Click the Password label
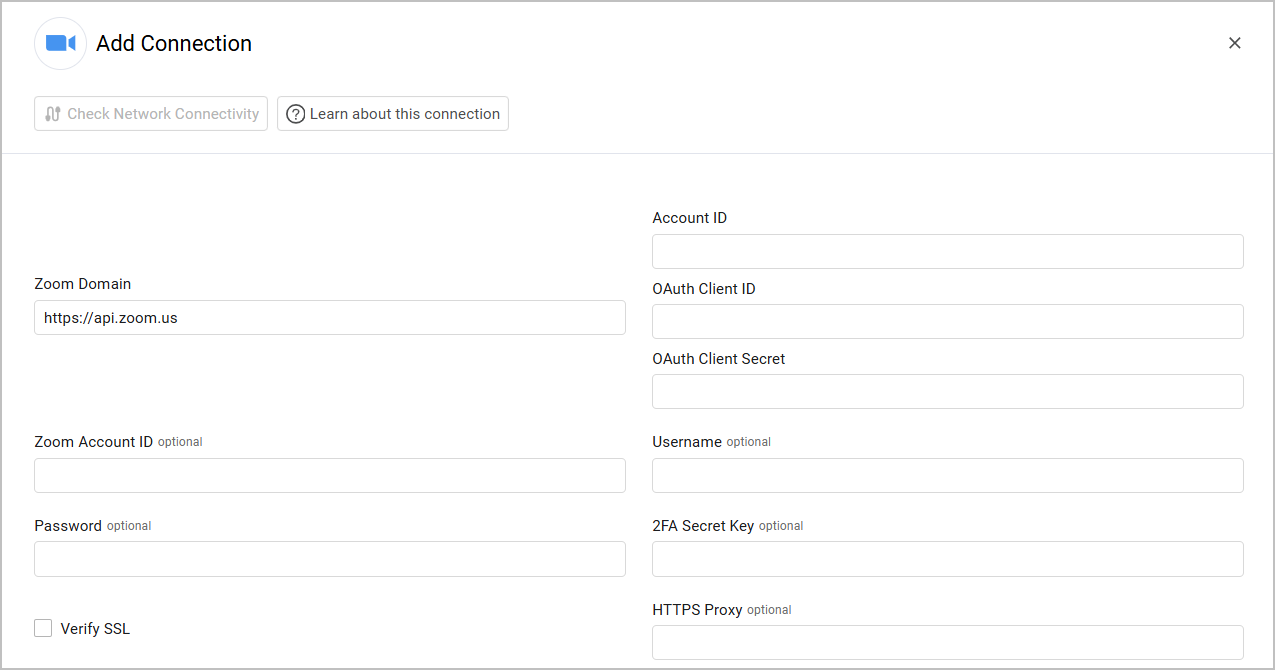This screenshot has height=670, width=1275. click(68, 525)
